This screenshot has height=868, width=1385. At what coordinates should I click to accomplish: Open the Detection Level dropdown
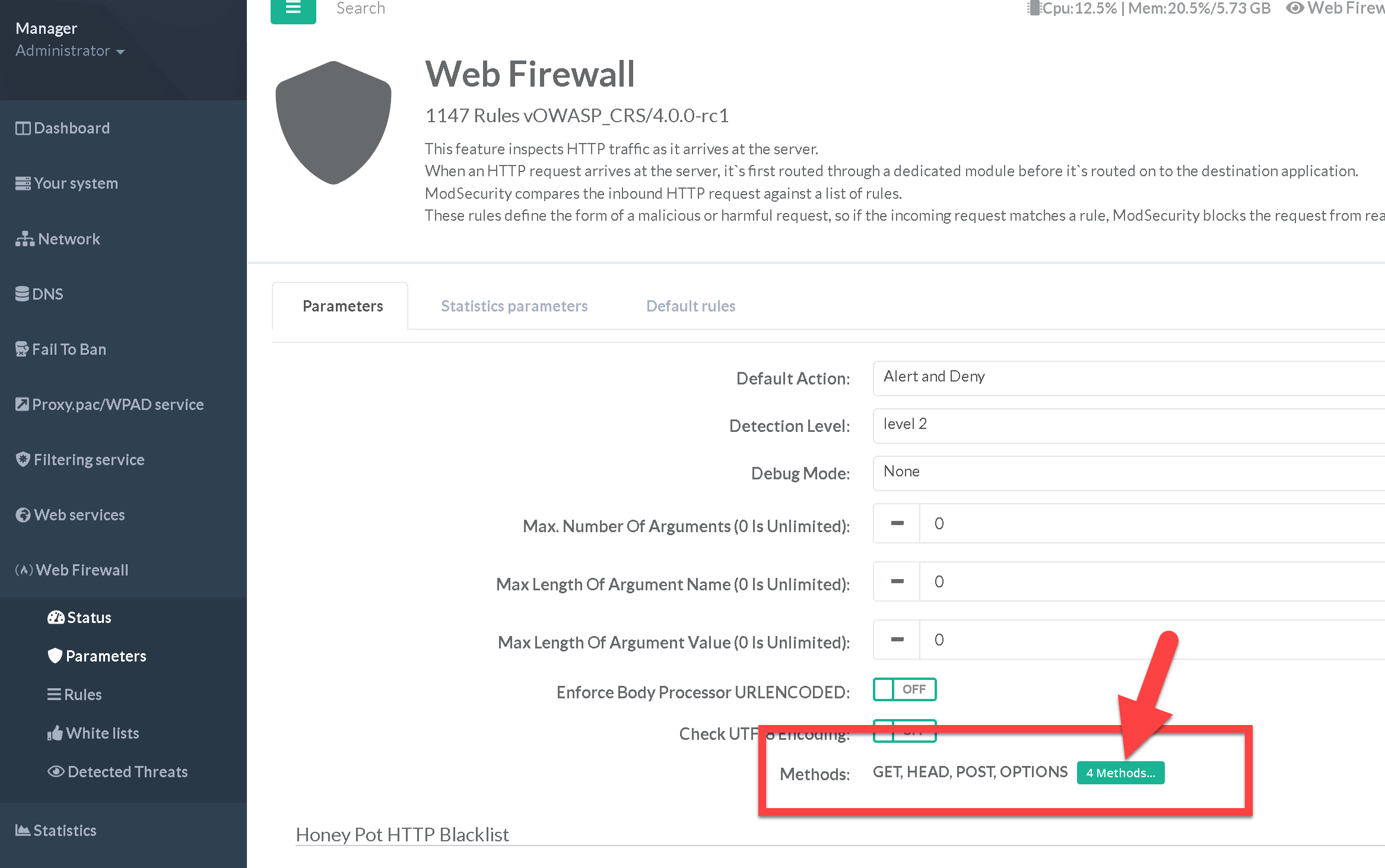tap(1127, 425)
